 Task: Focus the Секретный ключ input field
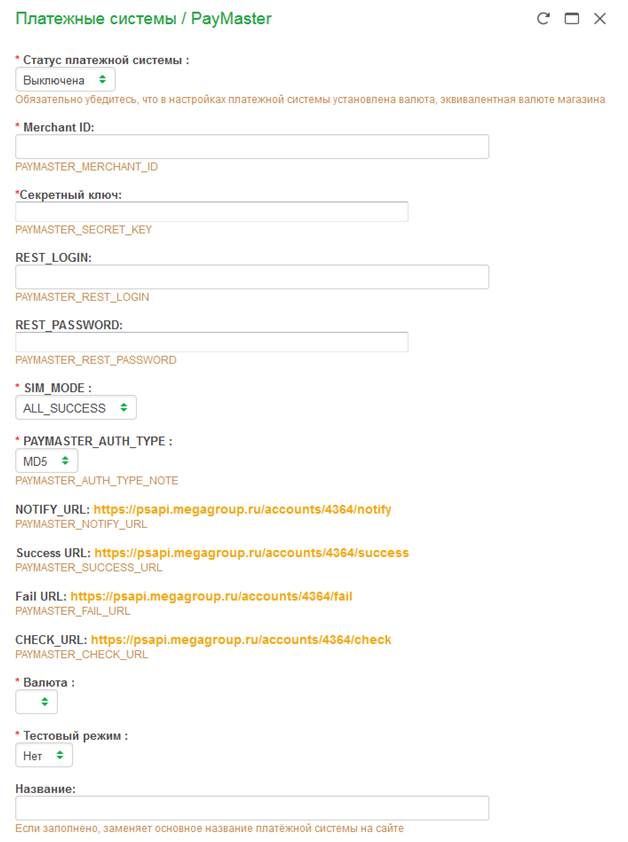point(212,211)
